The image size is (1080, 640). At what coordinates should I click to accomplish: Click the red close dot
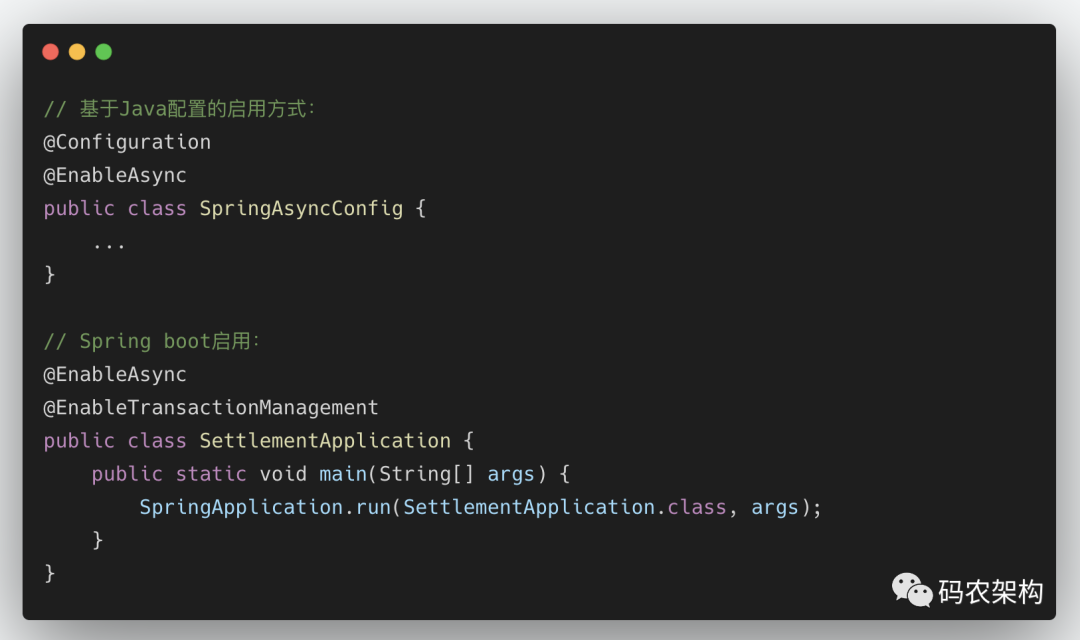[50, 52]
